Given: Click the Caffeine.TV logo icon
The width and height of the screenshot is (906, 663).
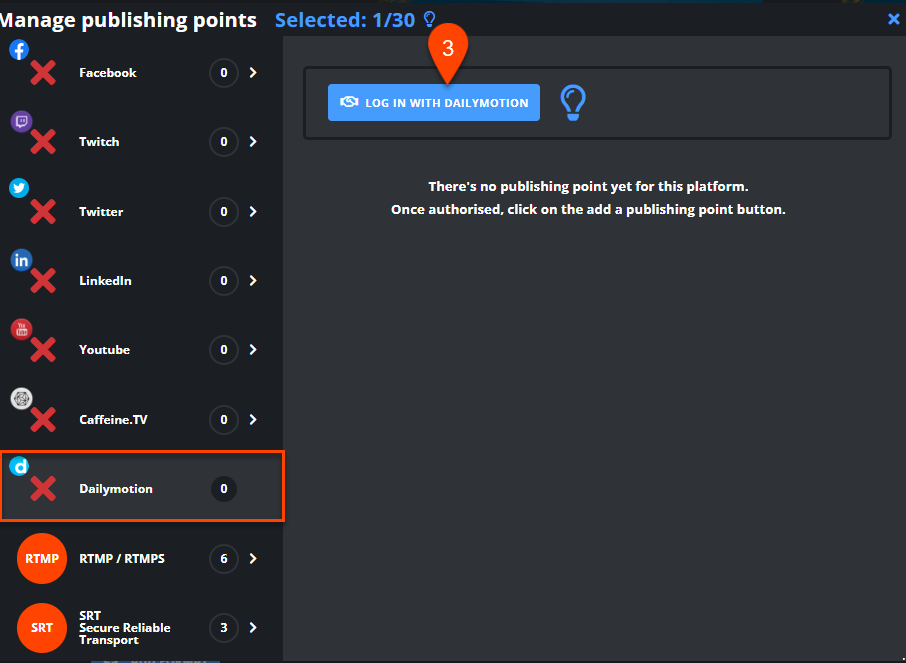Looking at the screenshot, I should point(21,399).
